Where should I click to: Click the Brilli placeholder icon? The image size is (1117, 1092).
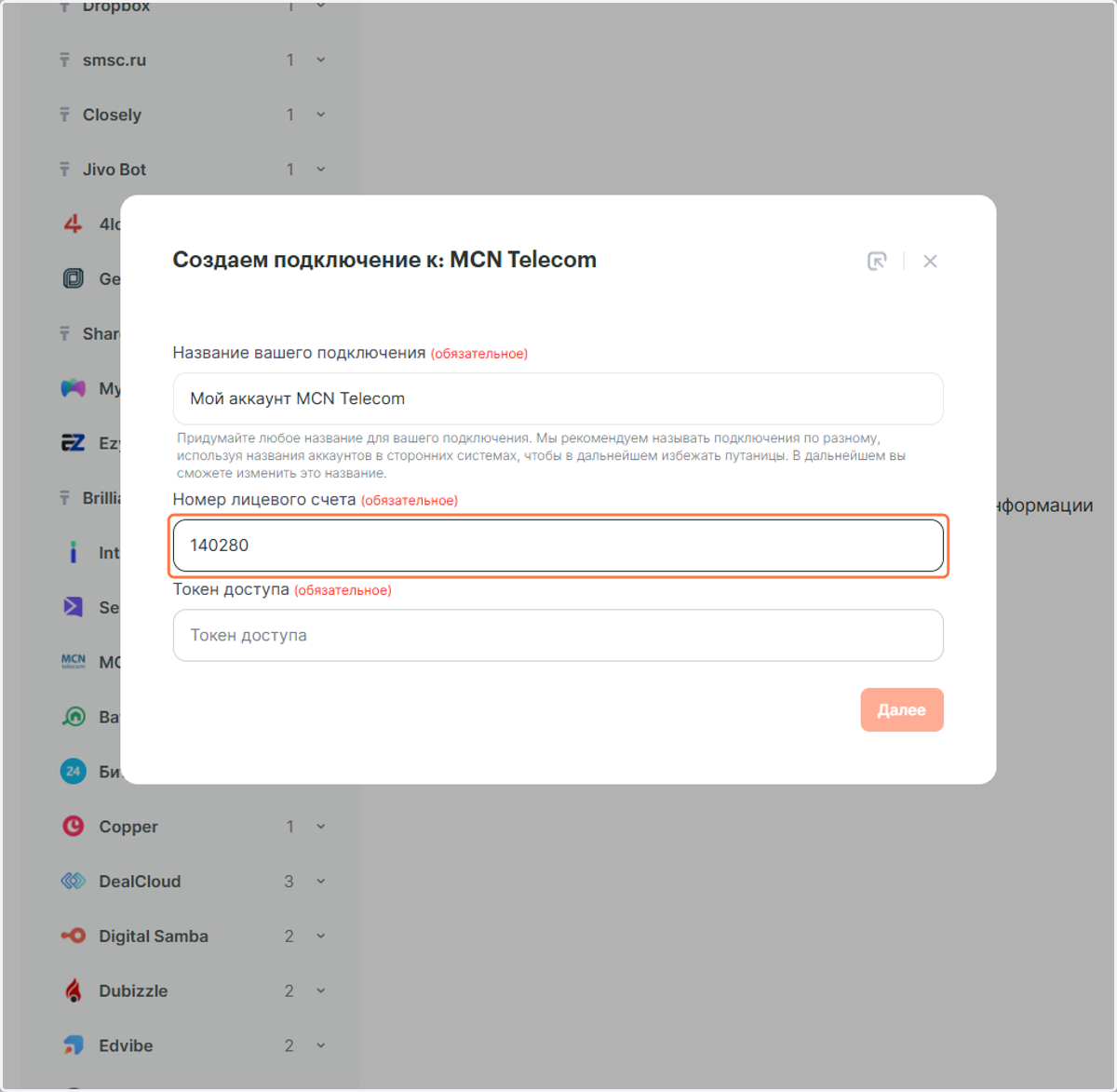pos(64,498)
